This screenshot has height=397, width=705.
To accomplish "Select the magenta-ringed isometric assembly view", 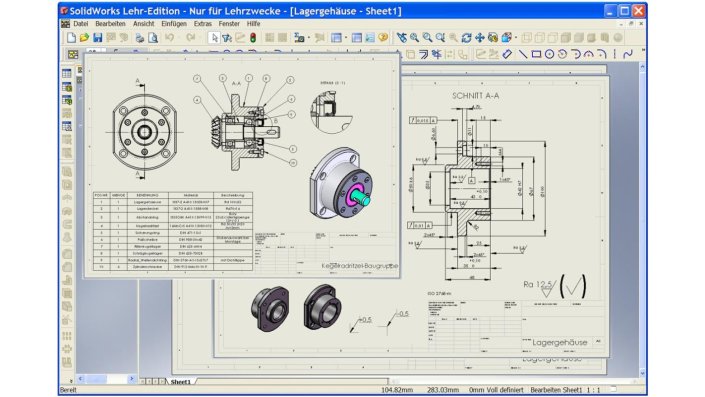I will (x=341, y=183).
